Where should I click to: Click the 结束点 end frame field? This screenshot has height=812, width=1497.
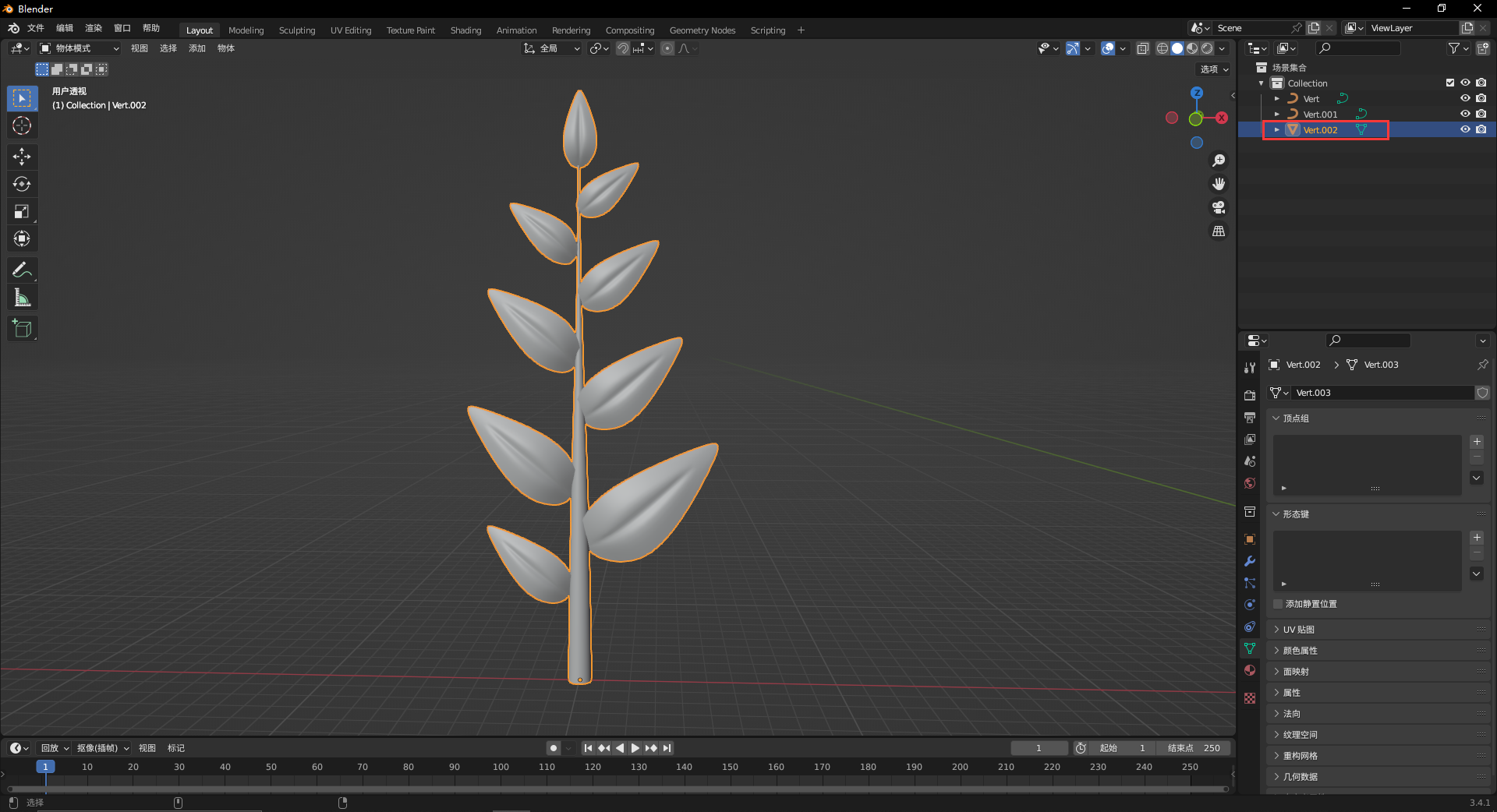(x=1193, y=748)
